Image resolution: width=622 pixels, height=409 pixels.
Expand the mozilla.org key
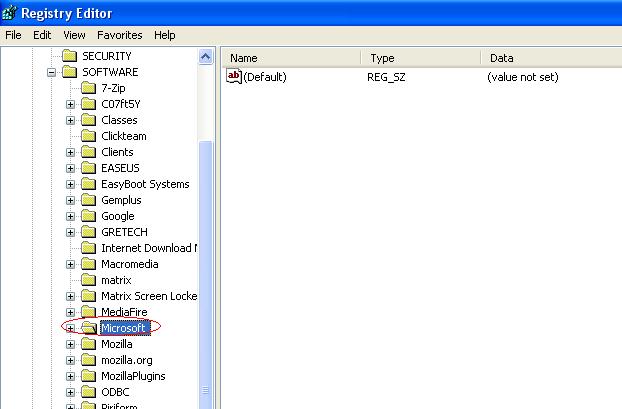(71, 360)
